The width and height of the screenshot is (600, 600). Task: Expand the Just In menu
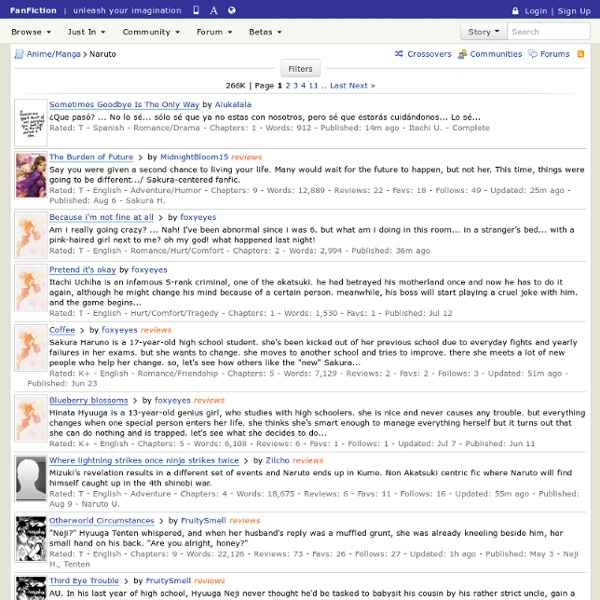tap(86, 32)
